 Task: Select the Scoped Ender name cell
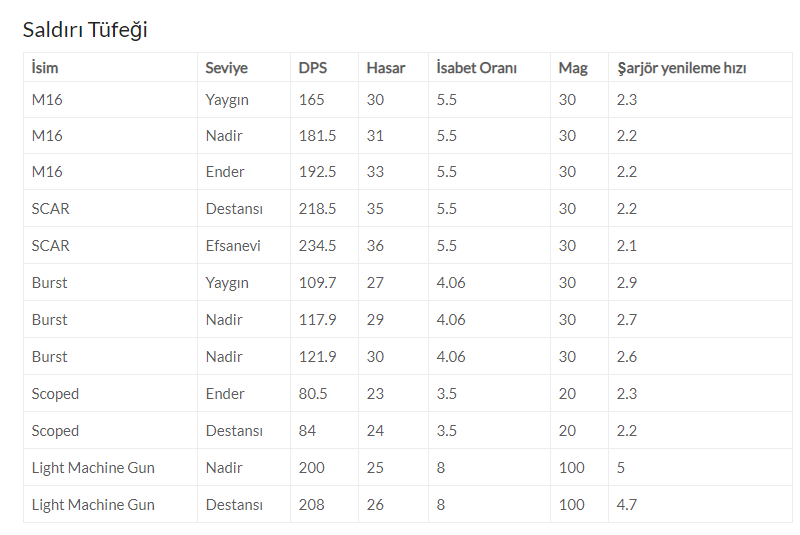55,394
